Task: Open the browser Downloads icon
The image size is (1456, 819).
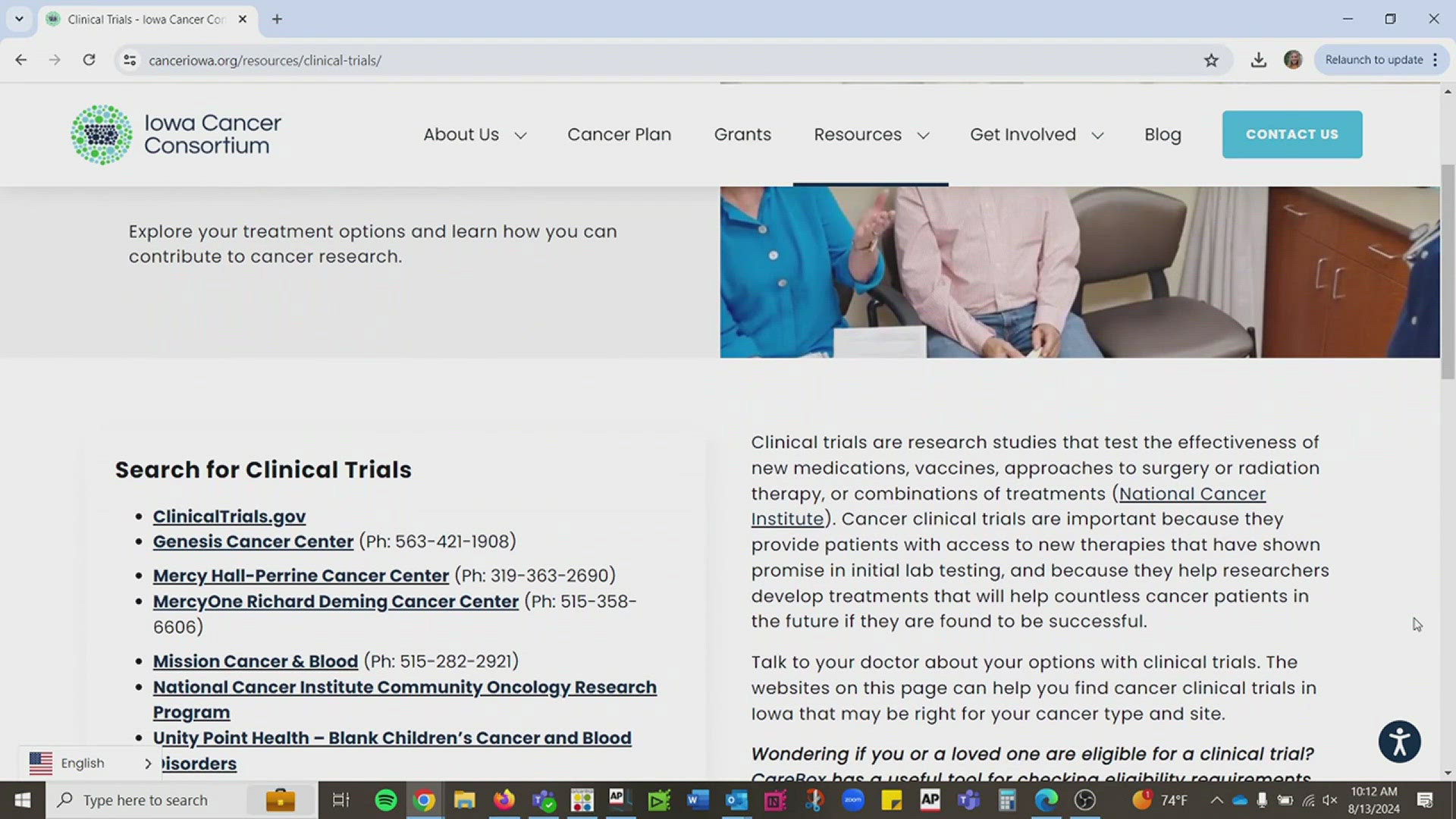Action: [x=1258, y=60]
